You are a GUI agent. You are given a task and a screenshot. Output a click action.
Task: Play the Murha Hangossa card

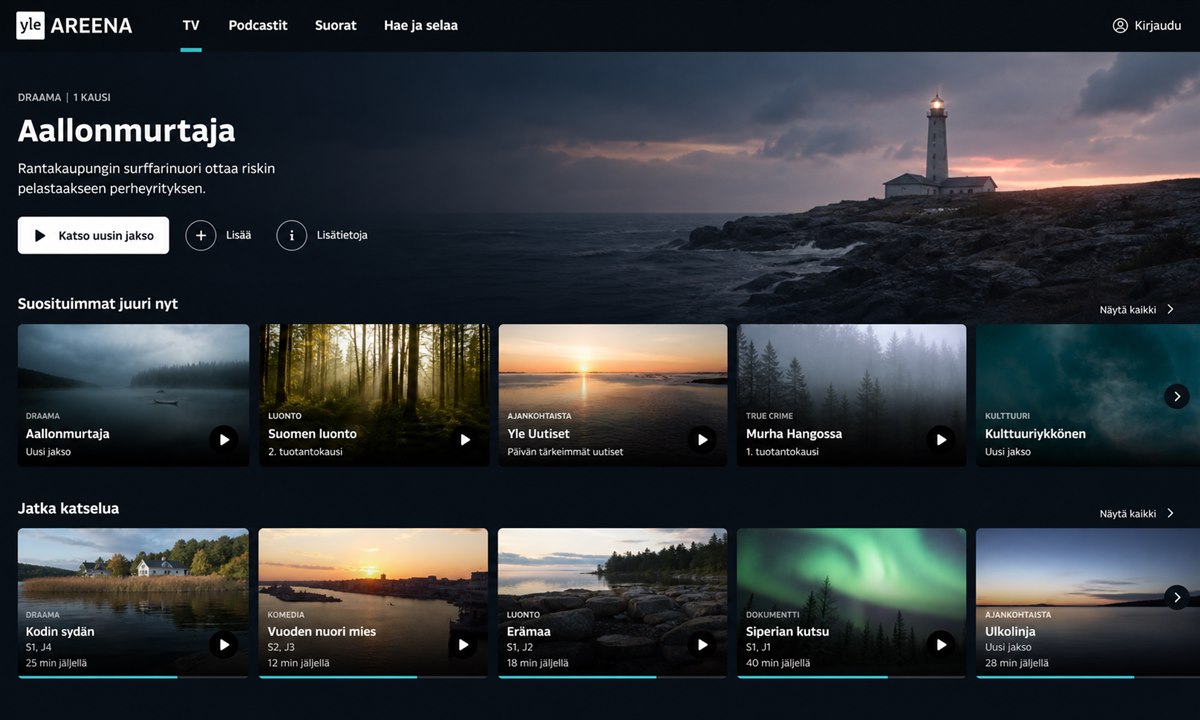pos(941,440)
